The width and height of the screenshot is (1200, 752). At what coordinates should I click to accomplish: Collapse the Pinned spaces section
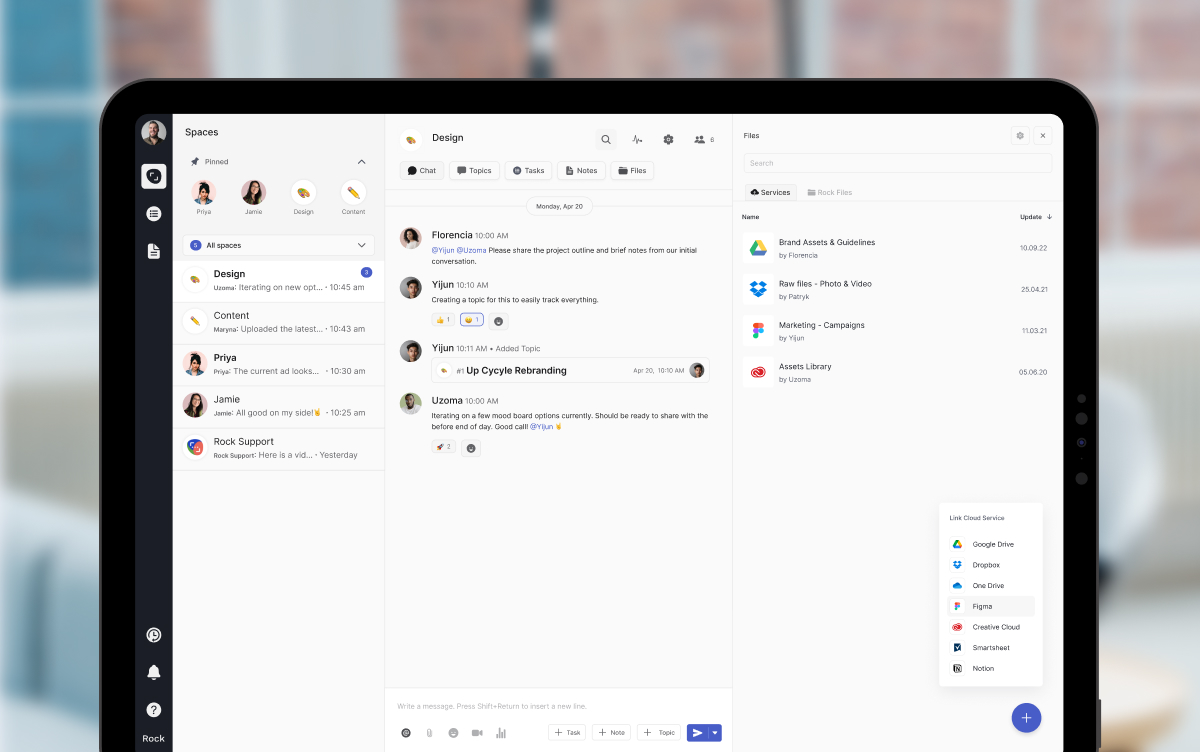point(361,161)
